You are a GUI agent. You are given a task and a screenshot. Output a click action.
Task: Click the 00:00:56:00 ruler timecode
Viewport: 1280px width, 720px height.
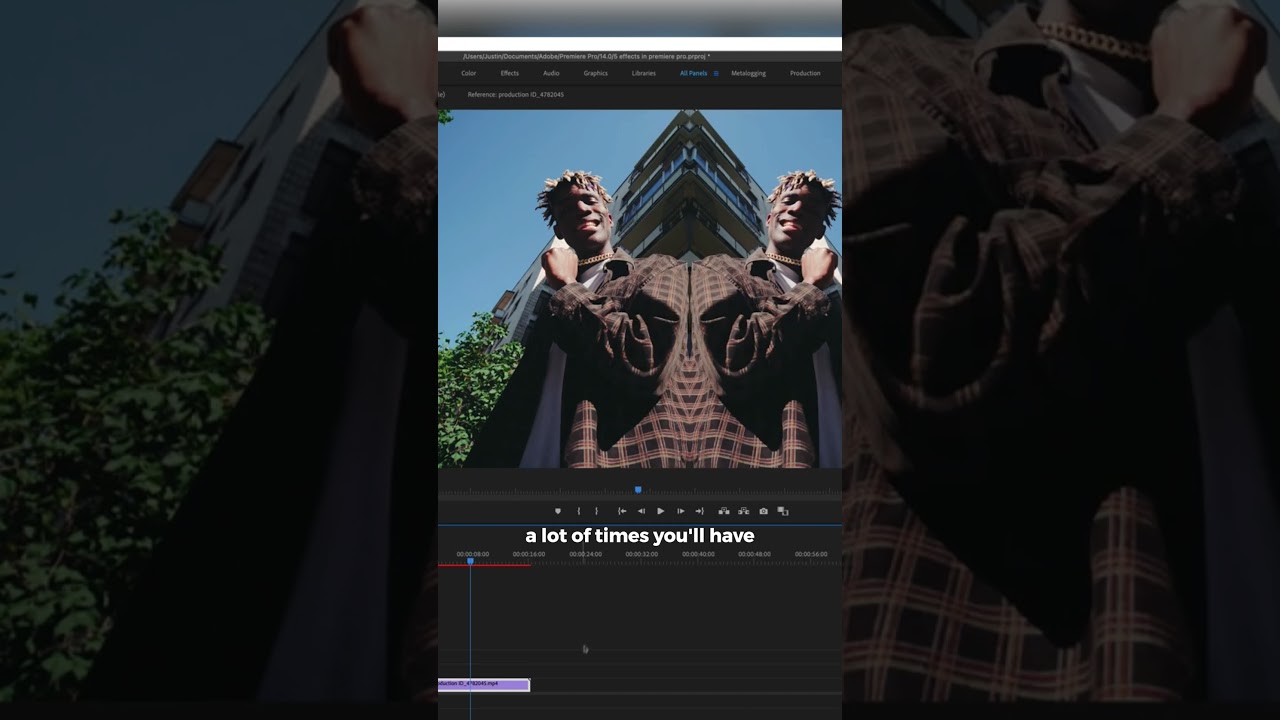click(x=812, y=554)
